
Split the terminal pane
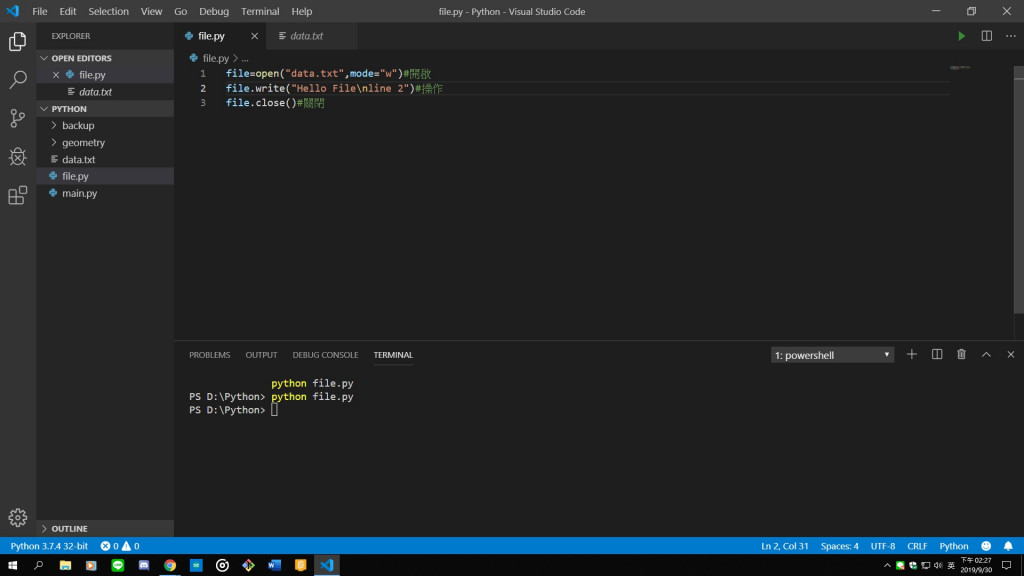pyautogui.click(x=936, y=355)
